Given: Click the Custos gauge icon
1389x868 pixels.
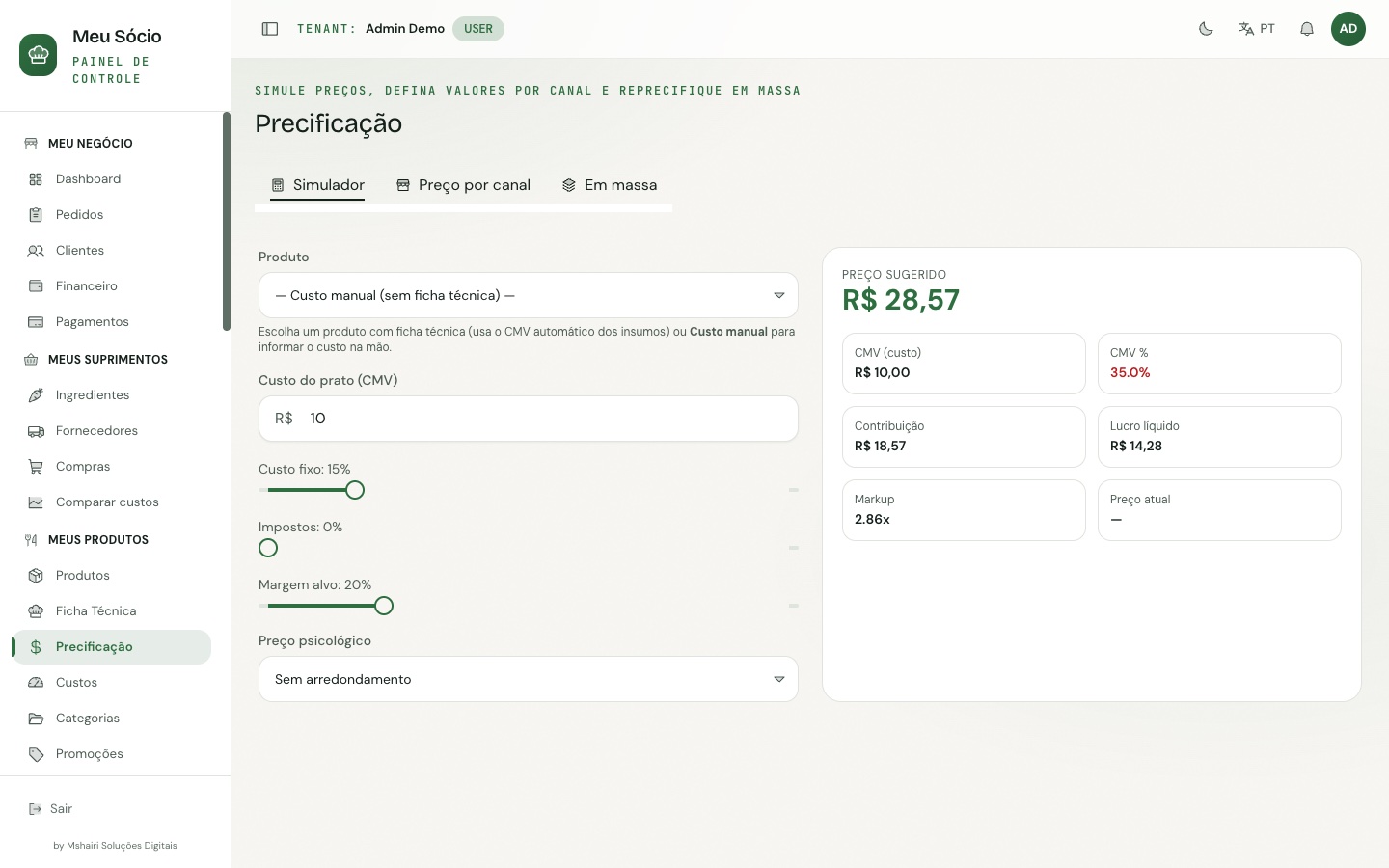Looking at the screenshot, I should 36,683.
